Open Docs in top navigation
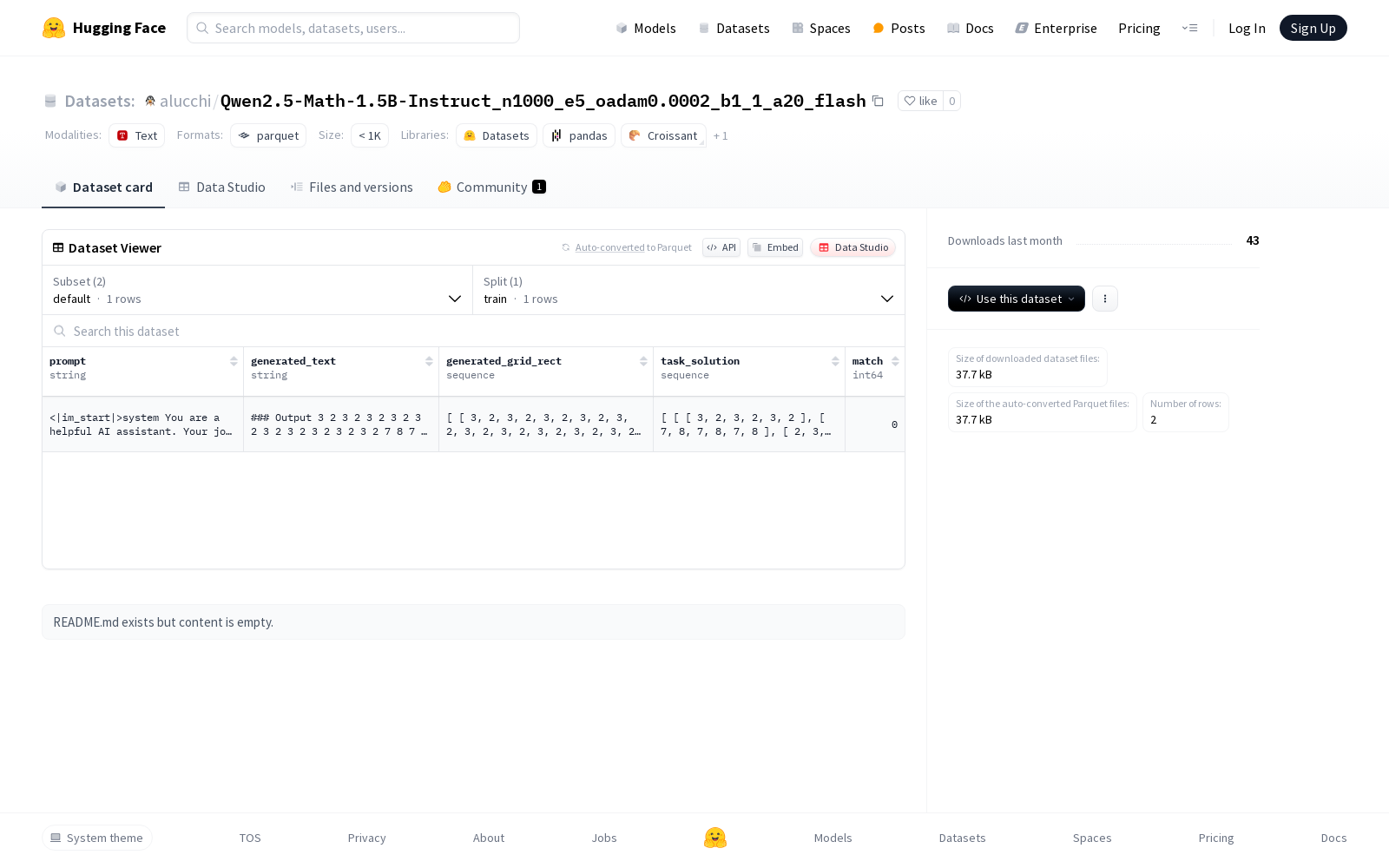This screenshot has height=868, width=1389. 970,28
